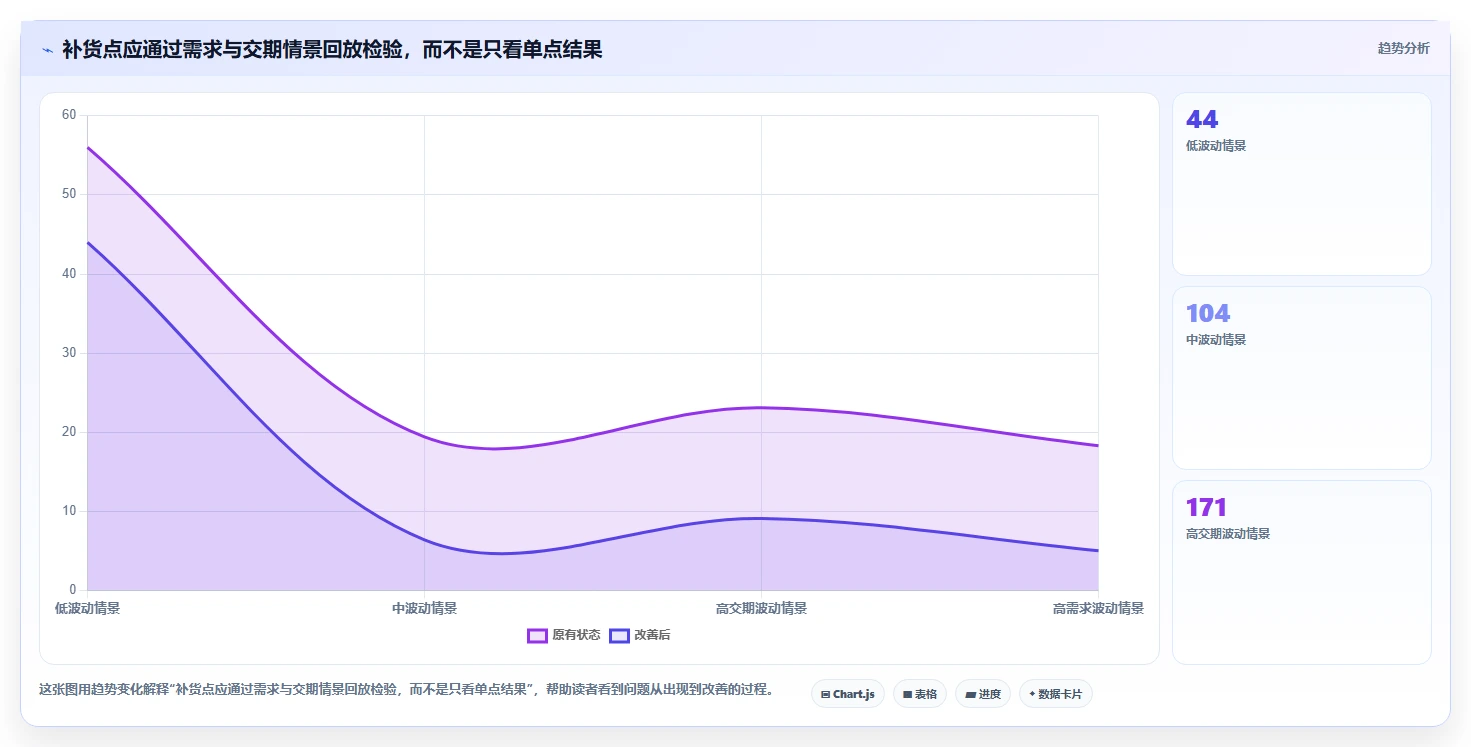Hide the 改善后 series via legend text
The height and width of the screenshot is (747, 1471).
[x=652, y=636]
